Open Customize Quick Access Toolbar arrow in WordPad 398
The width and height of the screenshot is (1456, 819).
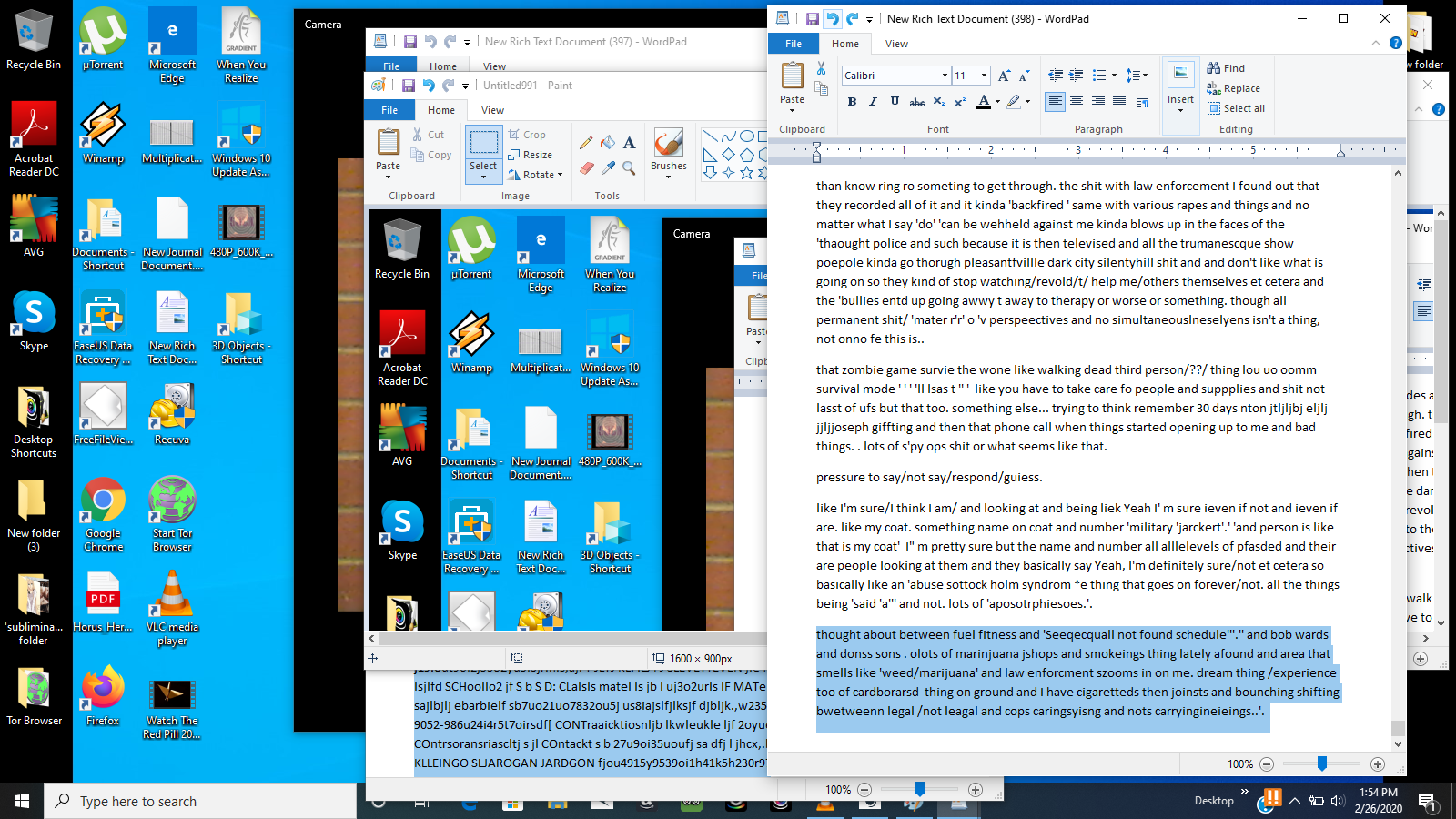869,19
